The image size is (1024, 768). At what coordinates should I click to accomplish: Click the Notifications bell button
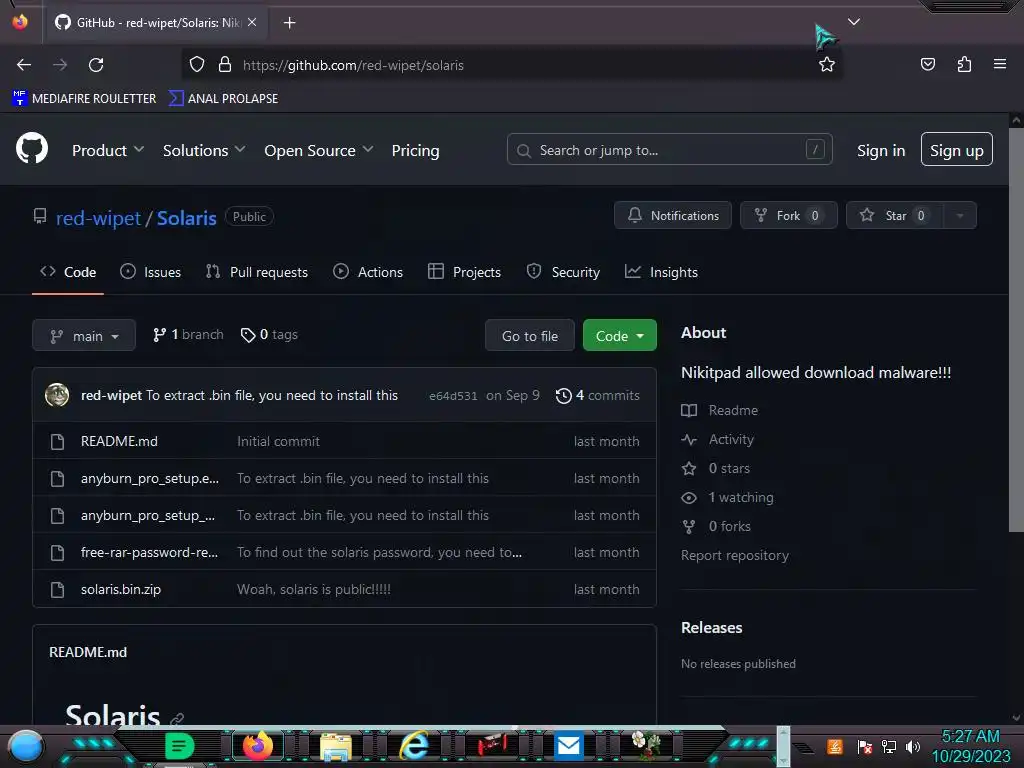(673, 216)
